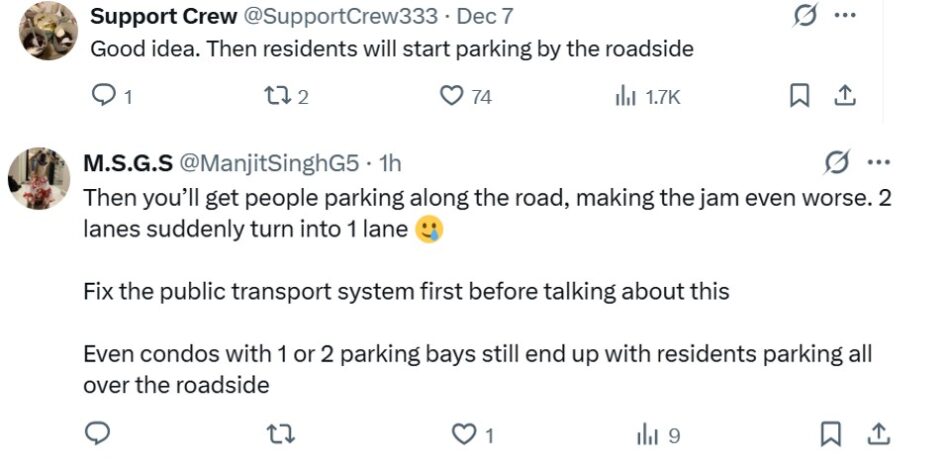This screenshot has height=469, width=948.
Task: Like M.S.G.S's tweet
Action: [x=463, y=435]
